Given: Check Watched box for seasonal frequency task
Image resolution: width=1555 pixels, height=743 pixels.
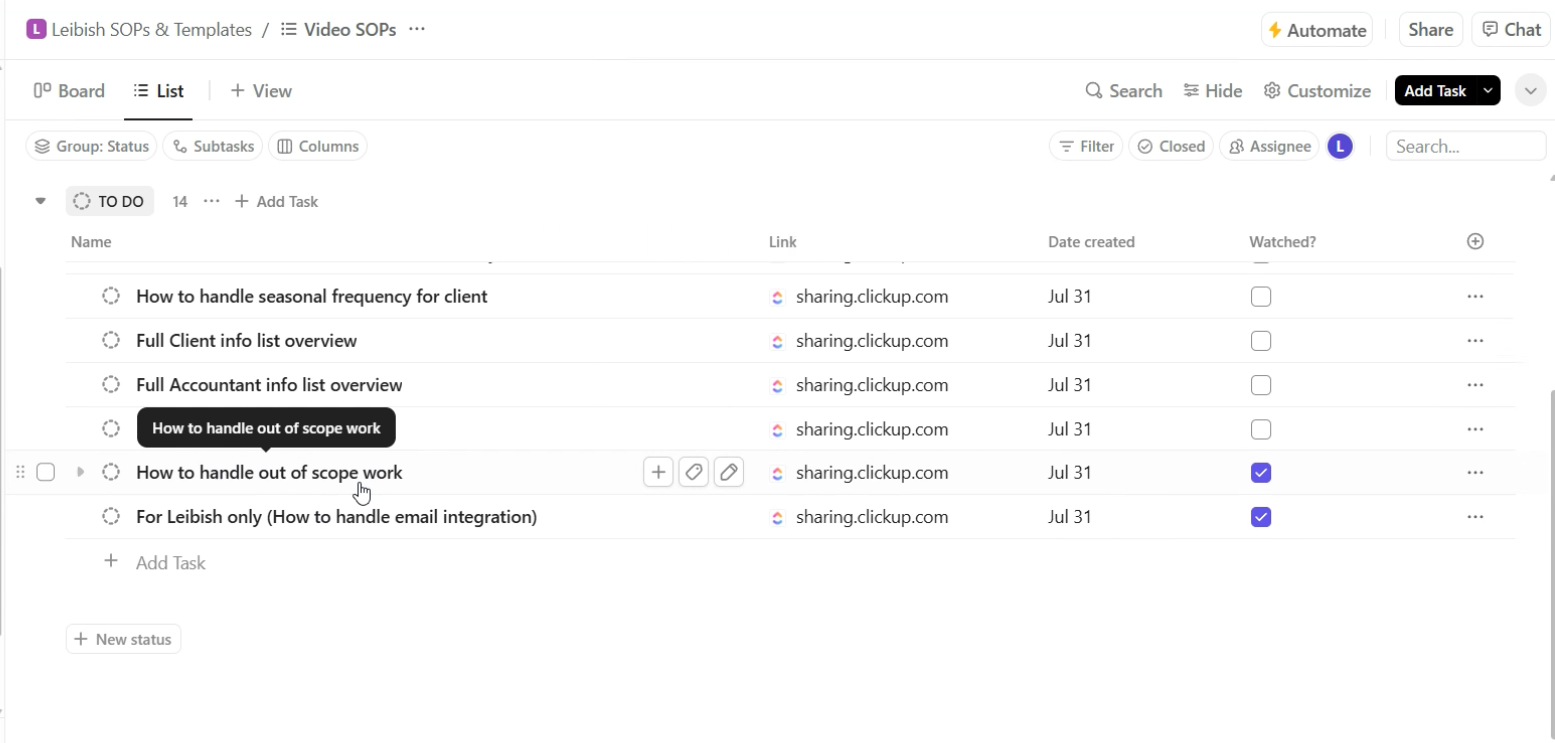Looking at the screenshot, I should [x=1261, y=297].
